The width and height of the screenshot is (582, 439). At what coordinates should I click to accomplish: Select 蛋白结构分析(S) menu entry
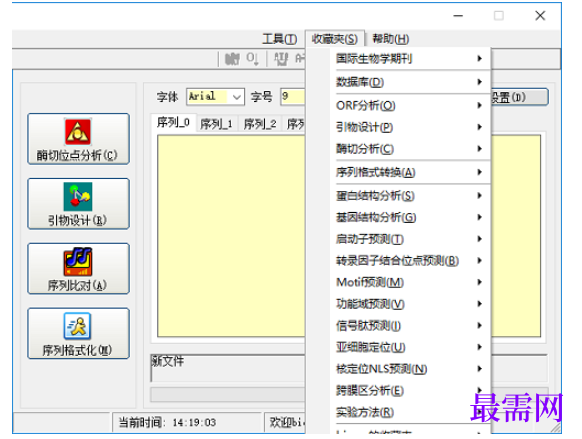coord(410,196)
